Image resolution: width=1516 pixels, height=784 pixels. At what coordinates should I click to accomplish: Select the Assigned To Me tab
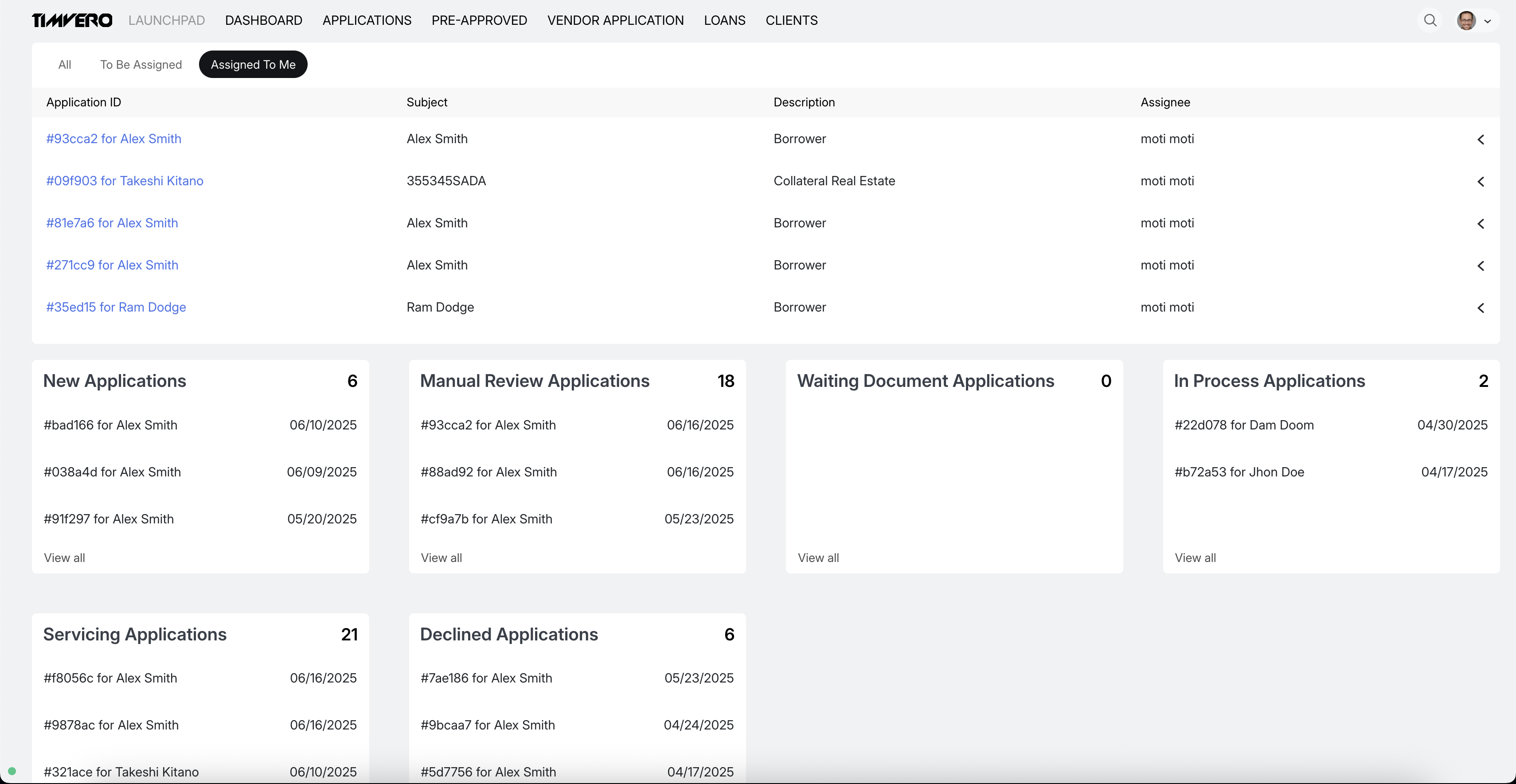pos(253,65)
